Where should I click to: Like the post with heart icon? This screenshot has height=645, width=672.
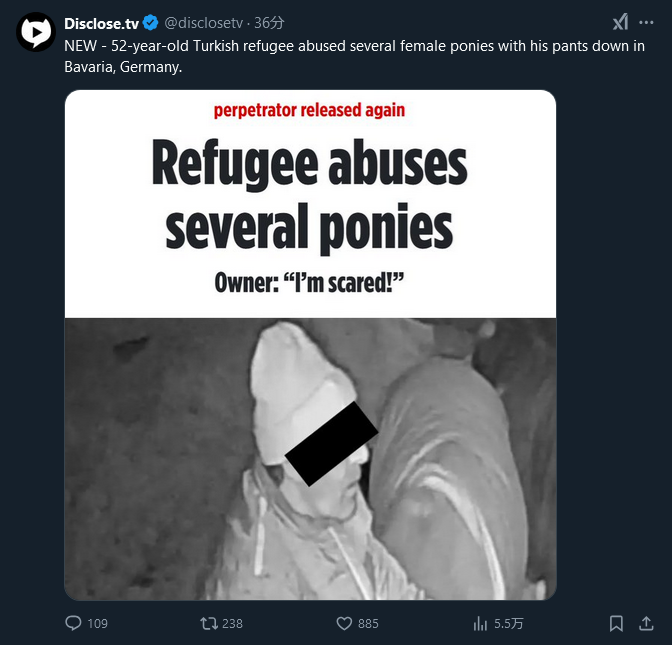[x=344, y=623]
